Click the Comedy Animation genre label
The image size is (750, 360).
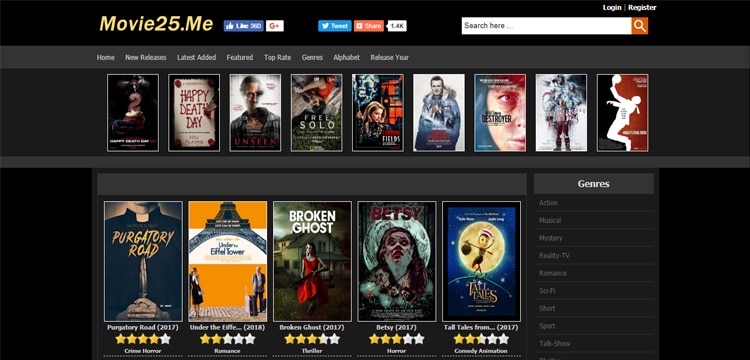pos(481,351)
